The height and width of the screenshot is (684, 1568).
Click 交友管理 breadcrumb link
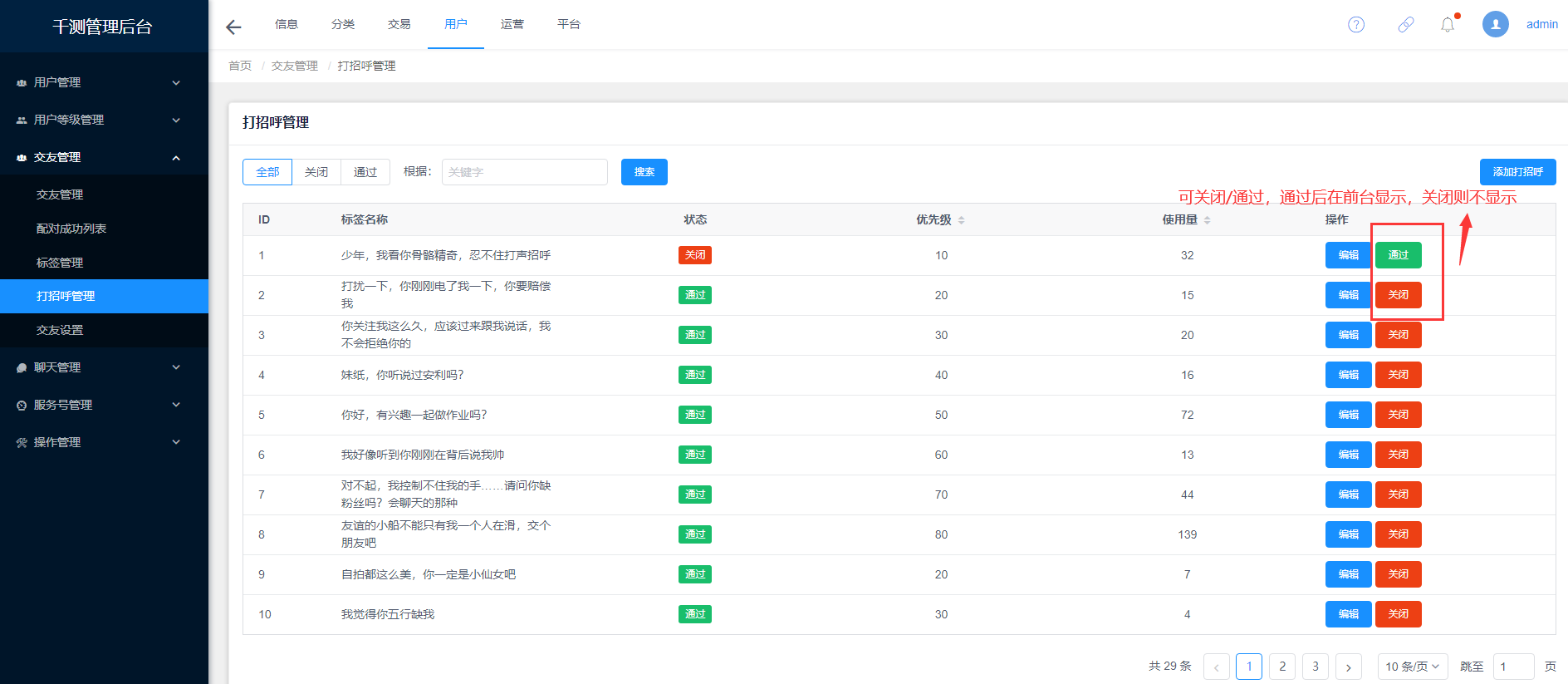pyautogui.click(x=295, y=66)
